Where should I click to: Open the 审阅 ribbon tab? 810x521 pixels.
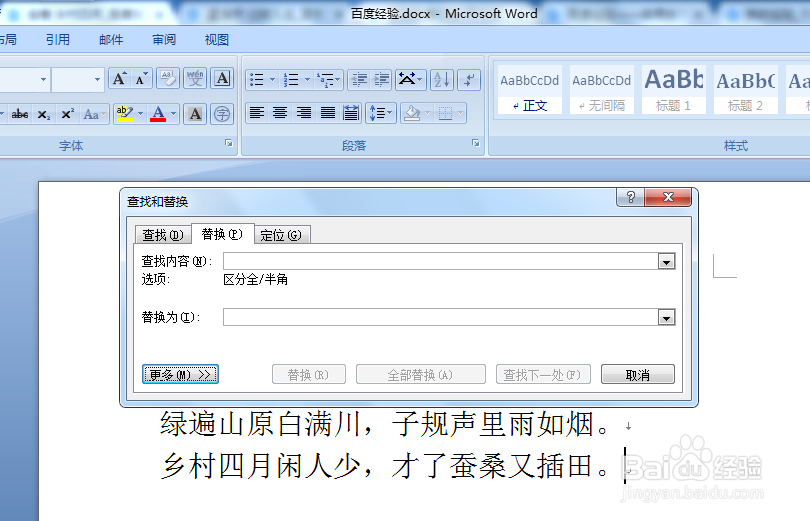(x=164, y=39)
